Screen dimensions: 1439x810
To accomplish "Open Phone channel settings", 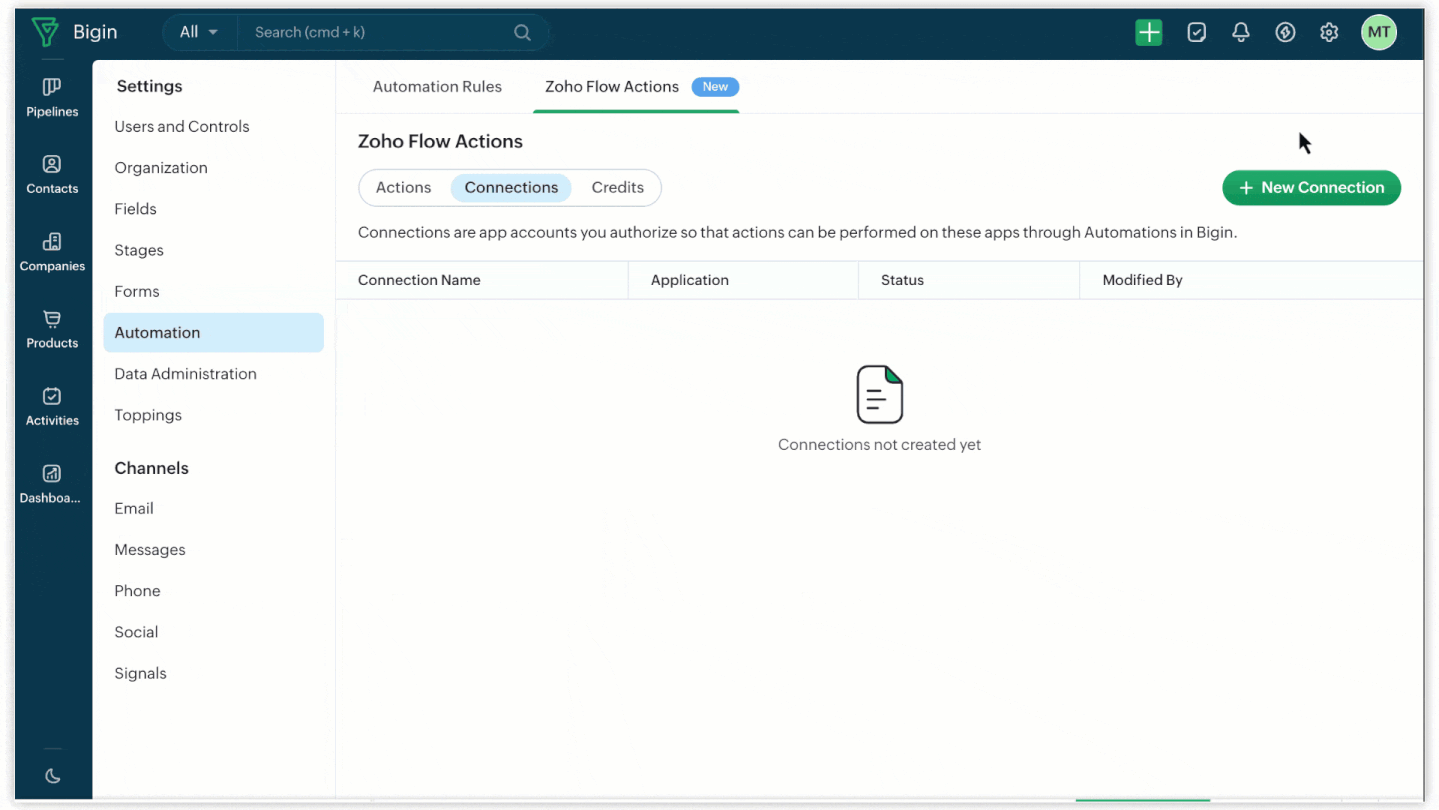I will [x=137, y=590].
